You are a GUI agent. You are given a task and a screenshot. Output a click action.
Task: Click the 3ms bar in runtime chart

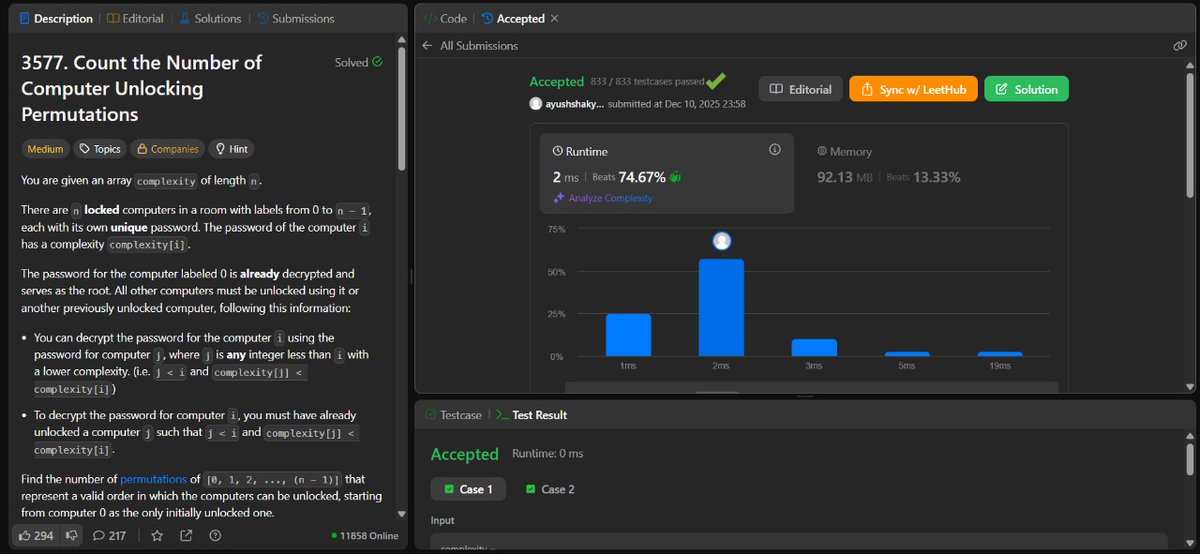(814, 347)
